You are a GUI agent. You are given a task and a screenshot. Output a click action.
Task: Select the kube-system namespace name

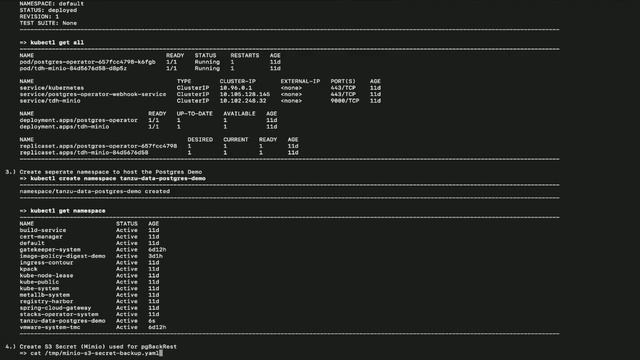(x=39, y=289)
